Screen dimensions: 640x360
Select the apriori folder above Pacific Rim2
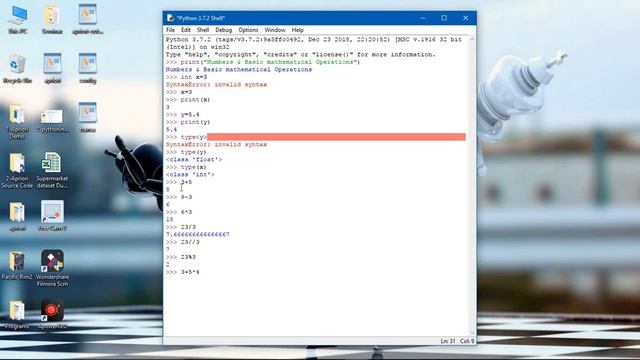pyautogui.click(x=17, y=216)
